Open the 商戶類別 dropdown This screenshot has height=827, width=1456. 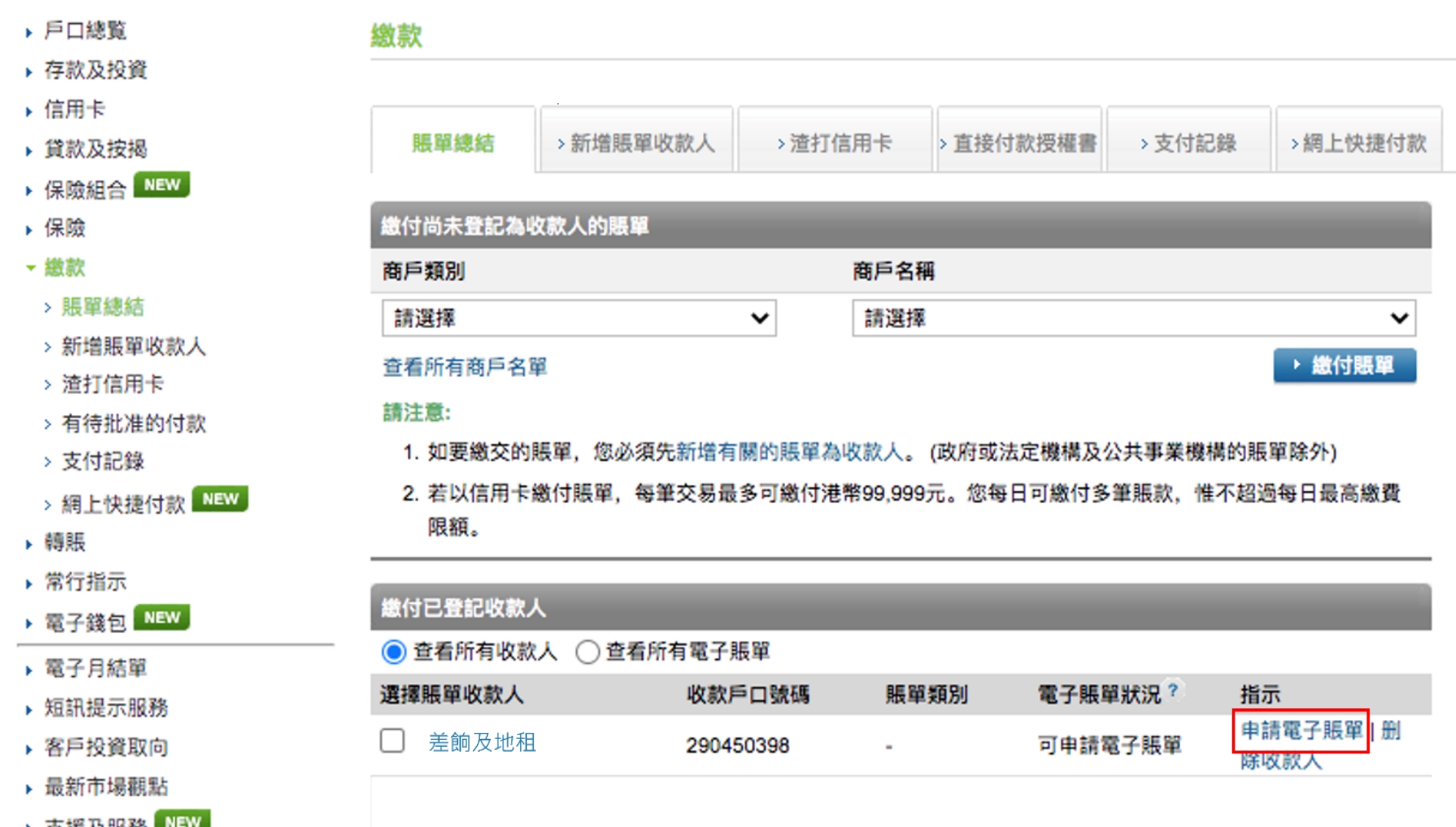(x=579, y=319)
